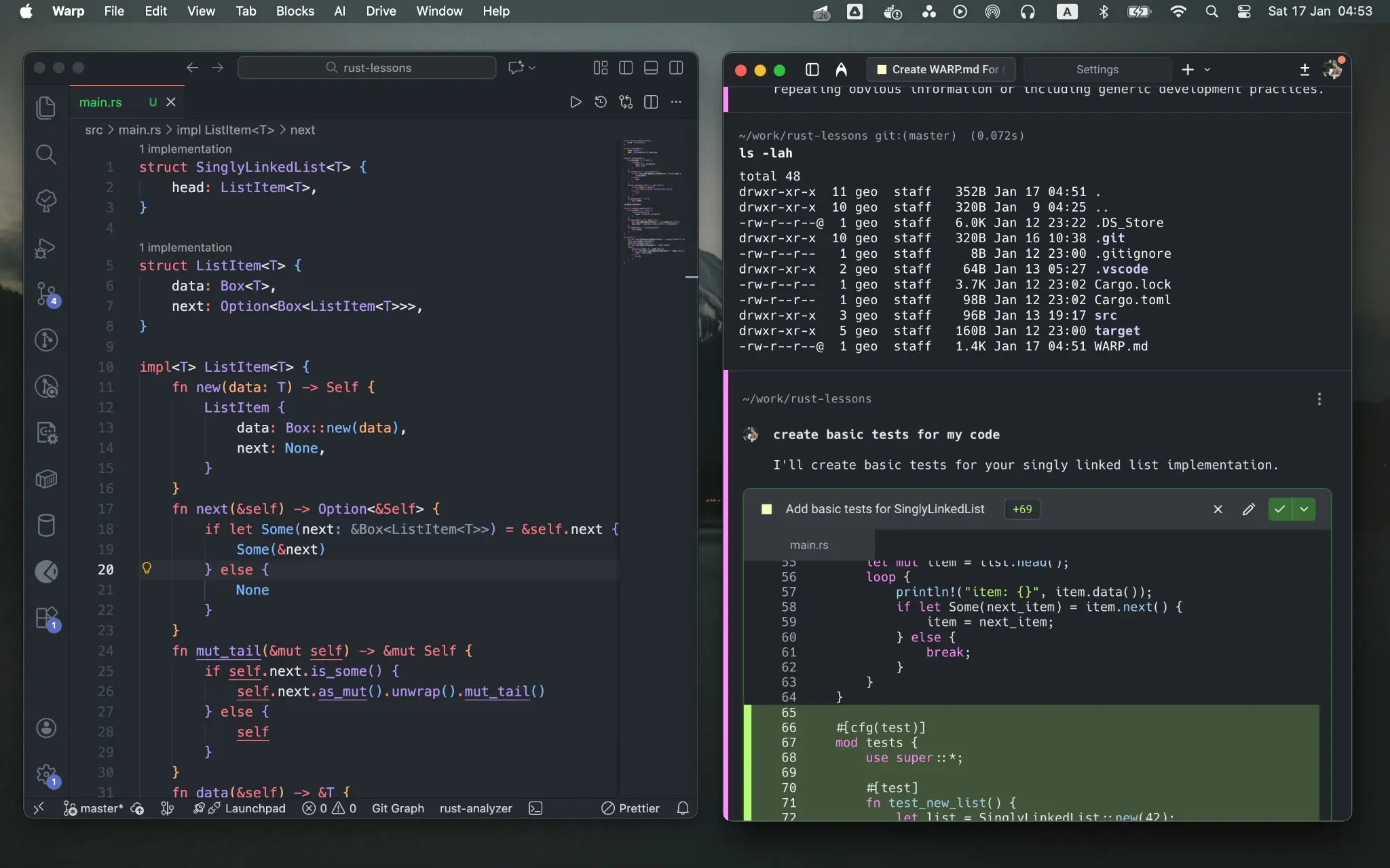Viewport: 1390px width, 868px height.
Task: Open the Warp agent mode icon
Action: click(842, 69)
